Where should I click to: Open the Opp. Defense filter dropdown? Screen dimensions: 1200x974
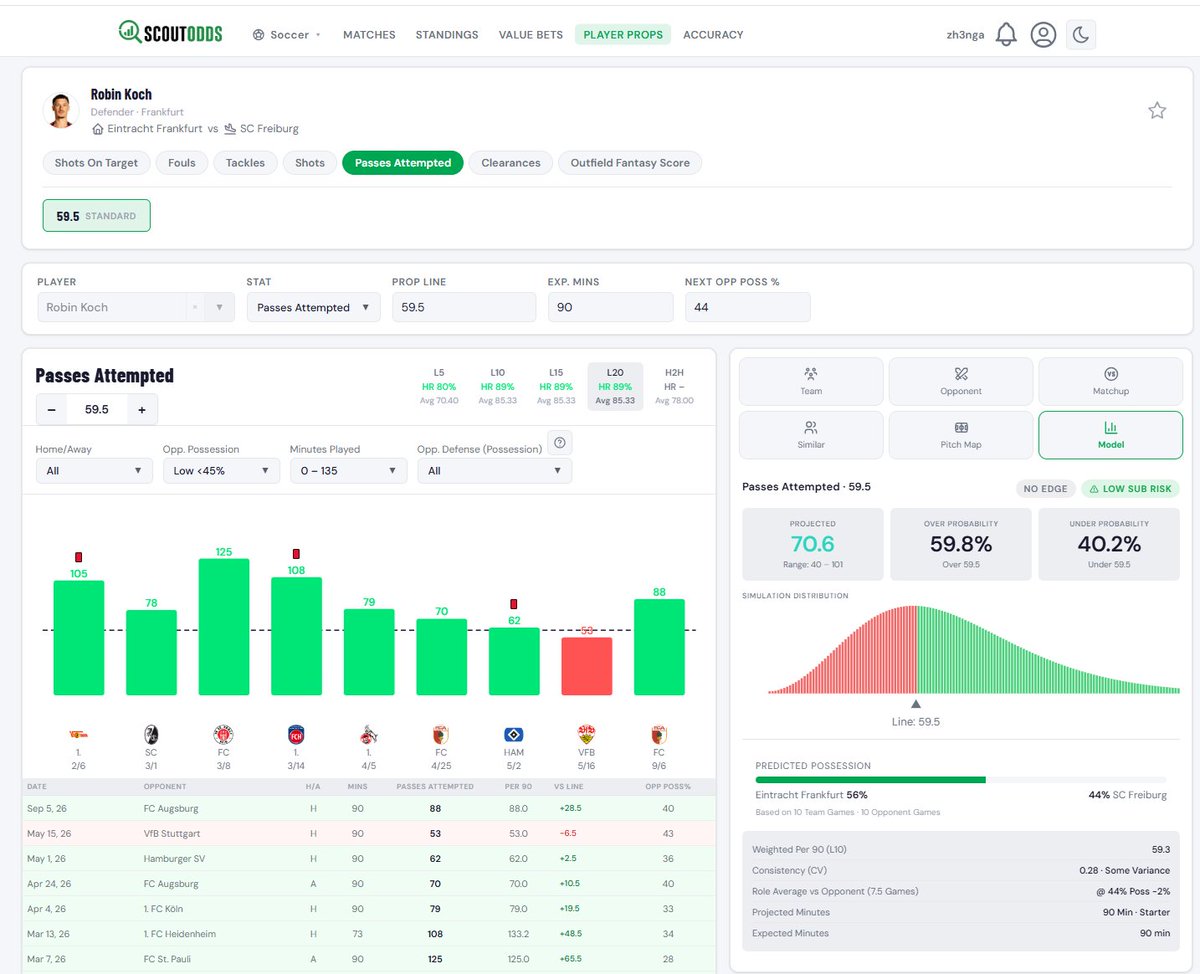(x=494, y=470)
